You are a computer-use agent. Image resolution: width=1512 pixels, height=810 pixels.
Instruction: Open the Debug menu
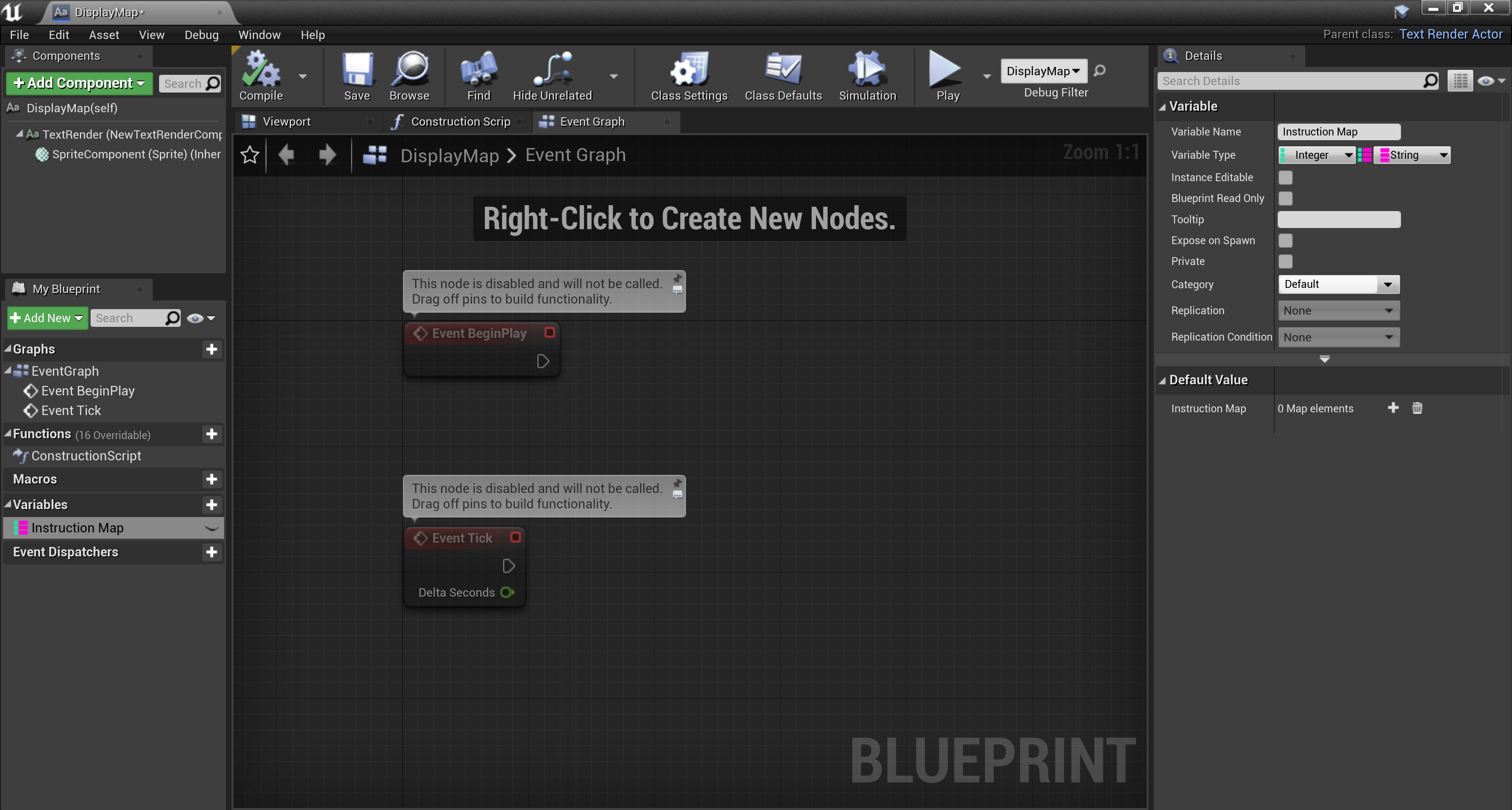point(201,35)
